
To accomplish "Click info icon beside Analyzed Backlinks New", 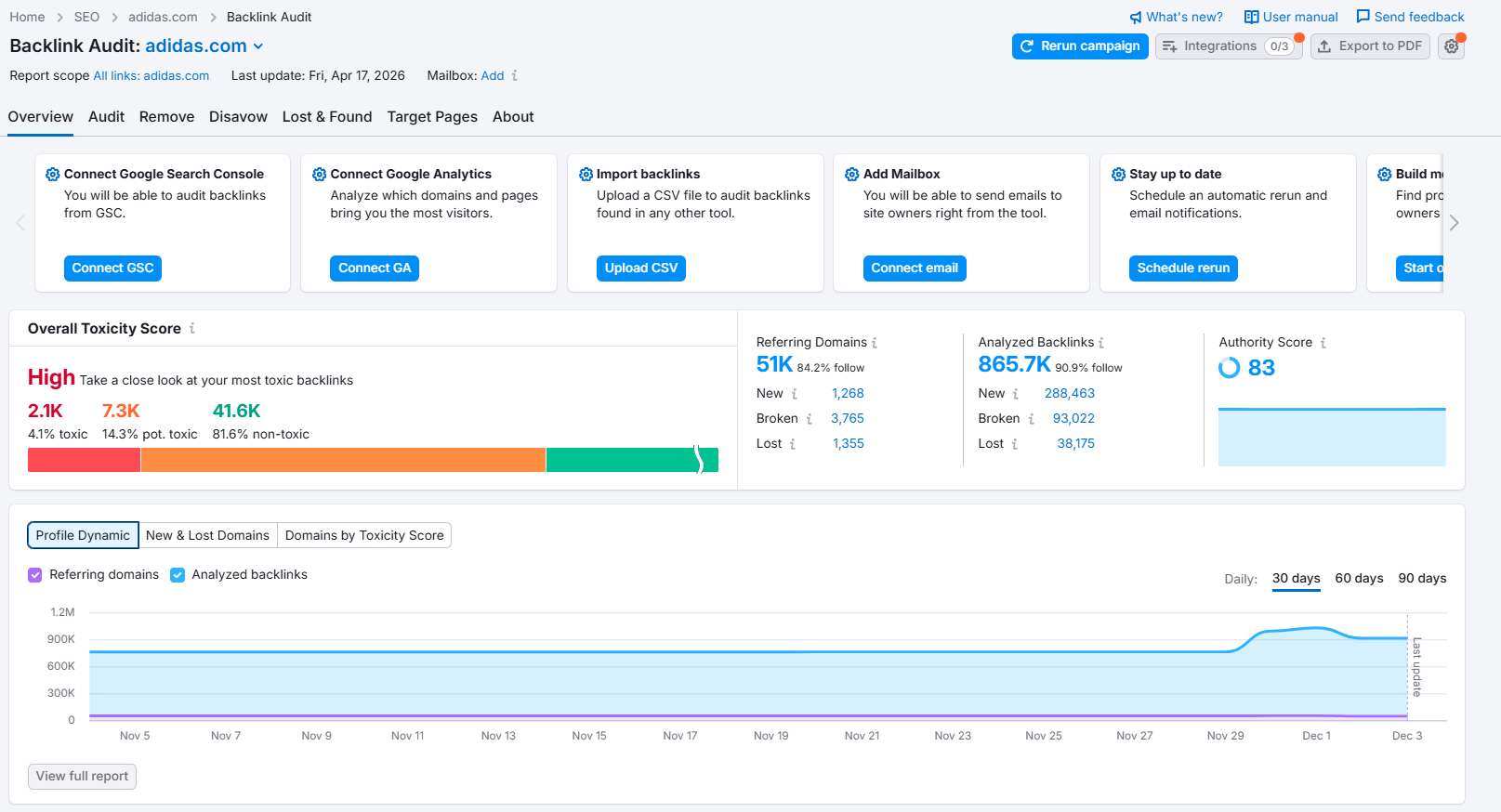I will tap(1016, 394).
